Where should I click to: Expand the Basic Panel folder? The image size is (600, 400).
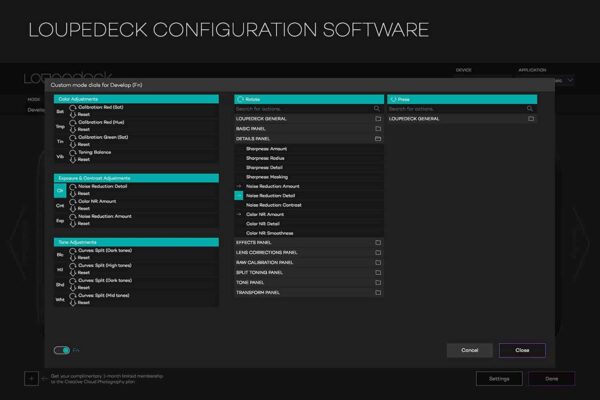378,129
